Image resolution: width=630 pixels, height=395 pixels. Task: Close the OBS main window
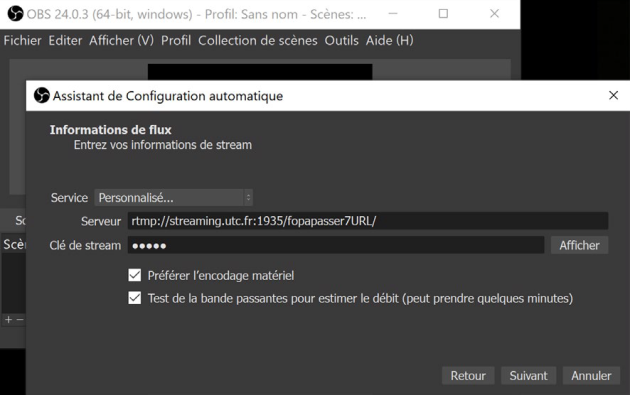point(494,14)
